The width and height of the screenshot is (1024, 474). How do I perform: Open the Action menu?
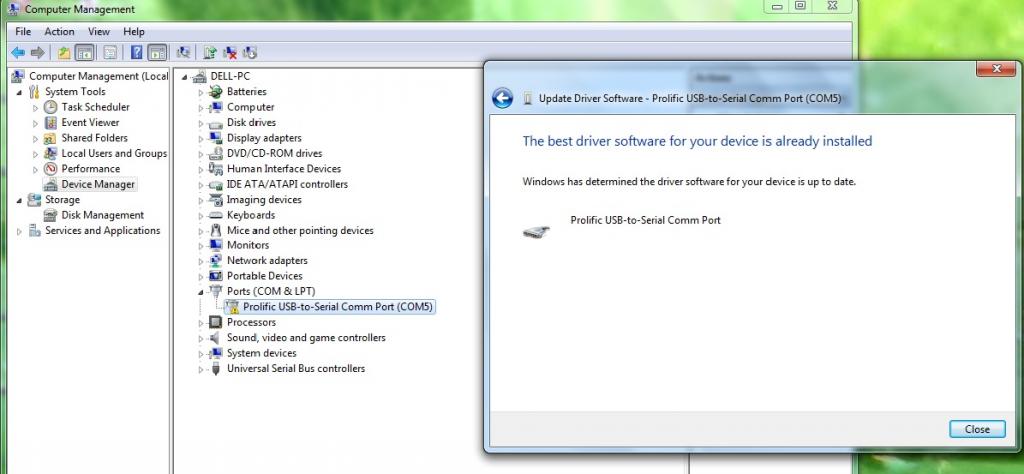[x=59, y=31]
